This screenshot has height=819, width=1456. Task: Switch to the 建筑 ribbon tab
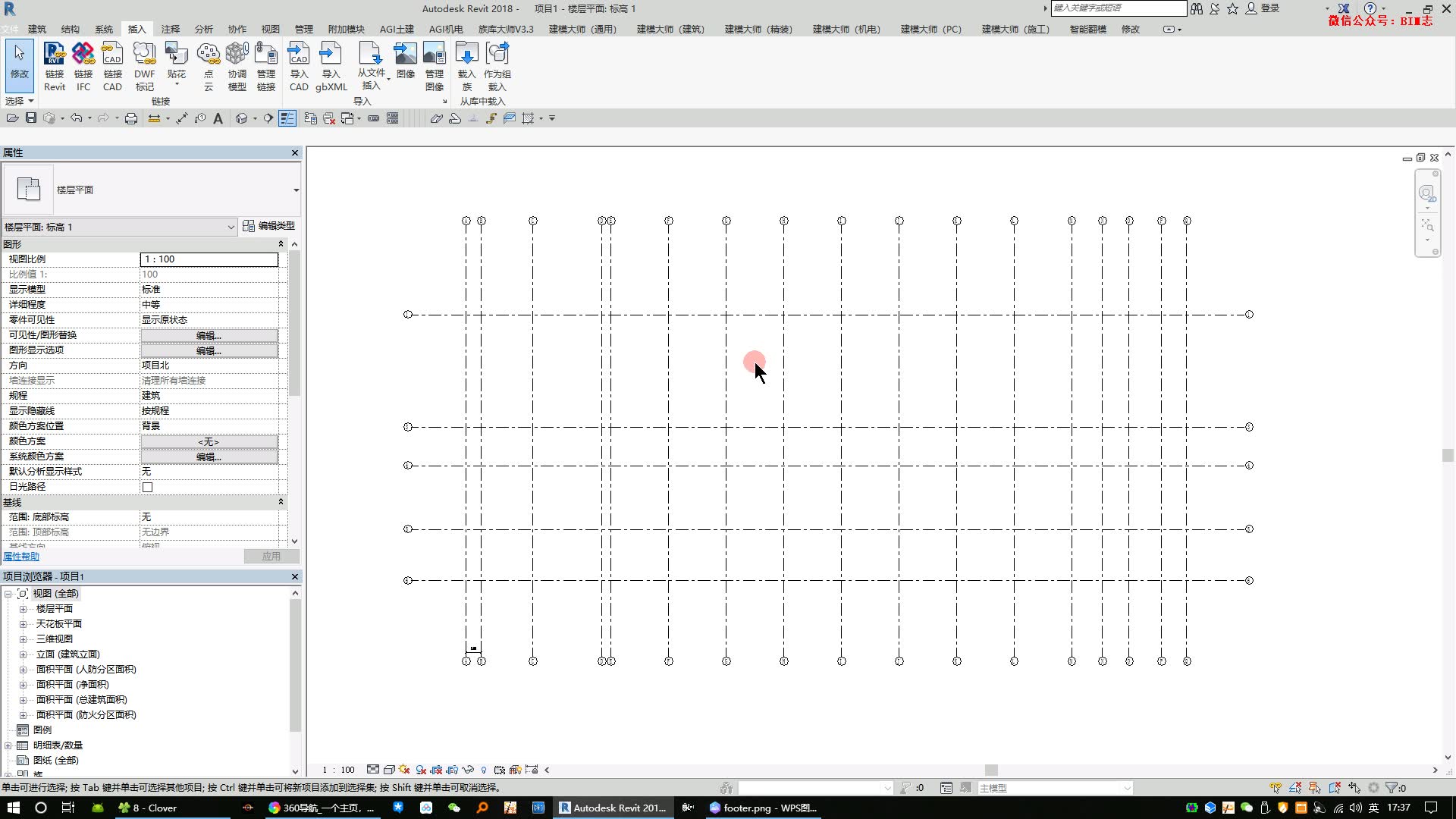click(37, 29)
